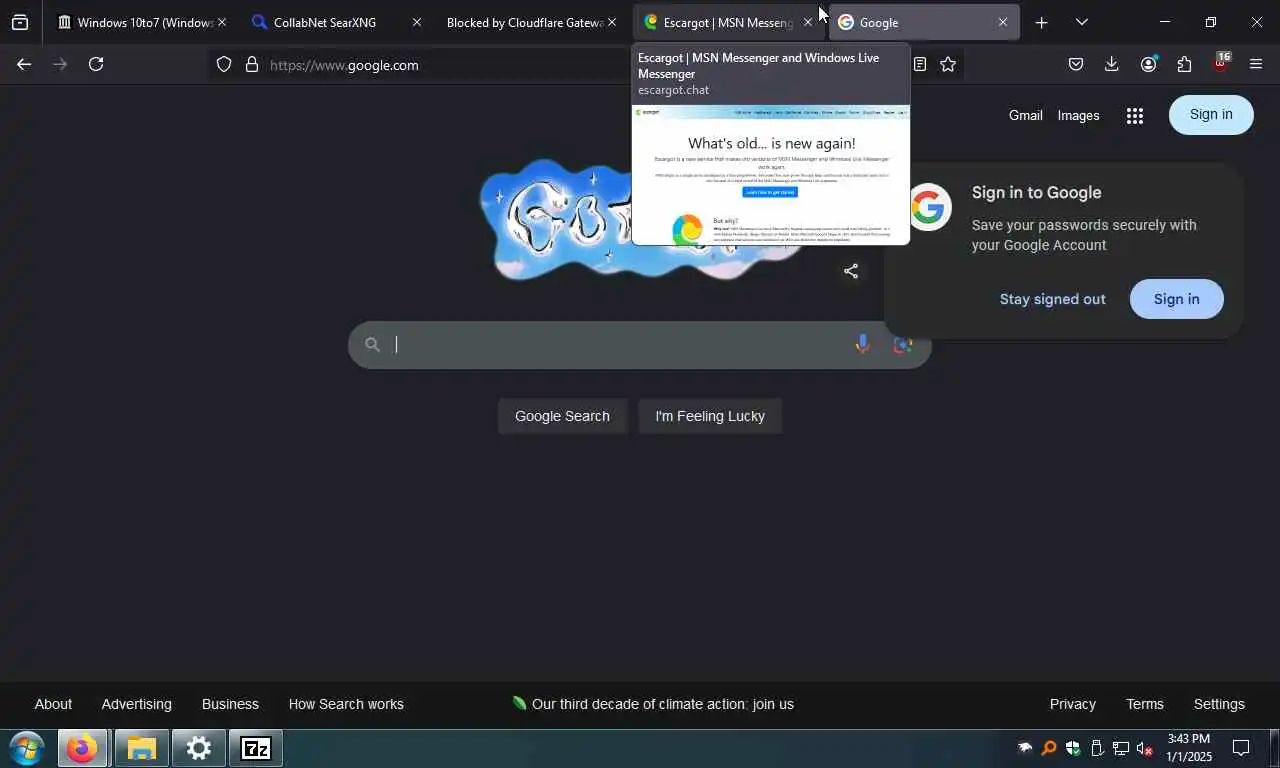
Task: Close the Google tab
Action: (x=1003, y=22)
